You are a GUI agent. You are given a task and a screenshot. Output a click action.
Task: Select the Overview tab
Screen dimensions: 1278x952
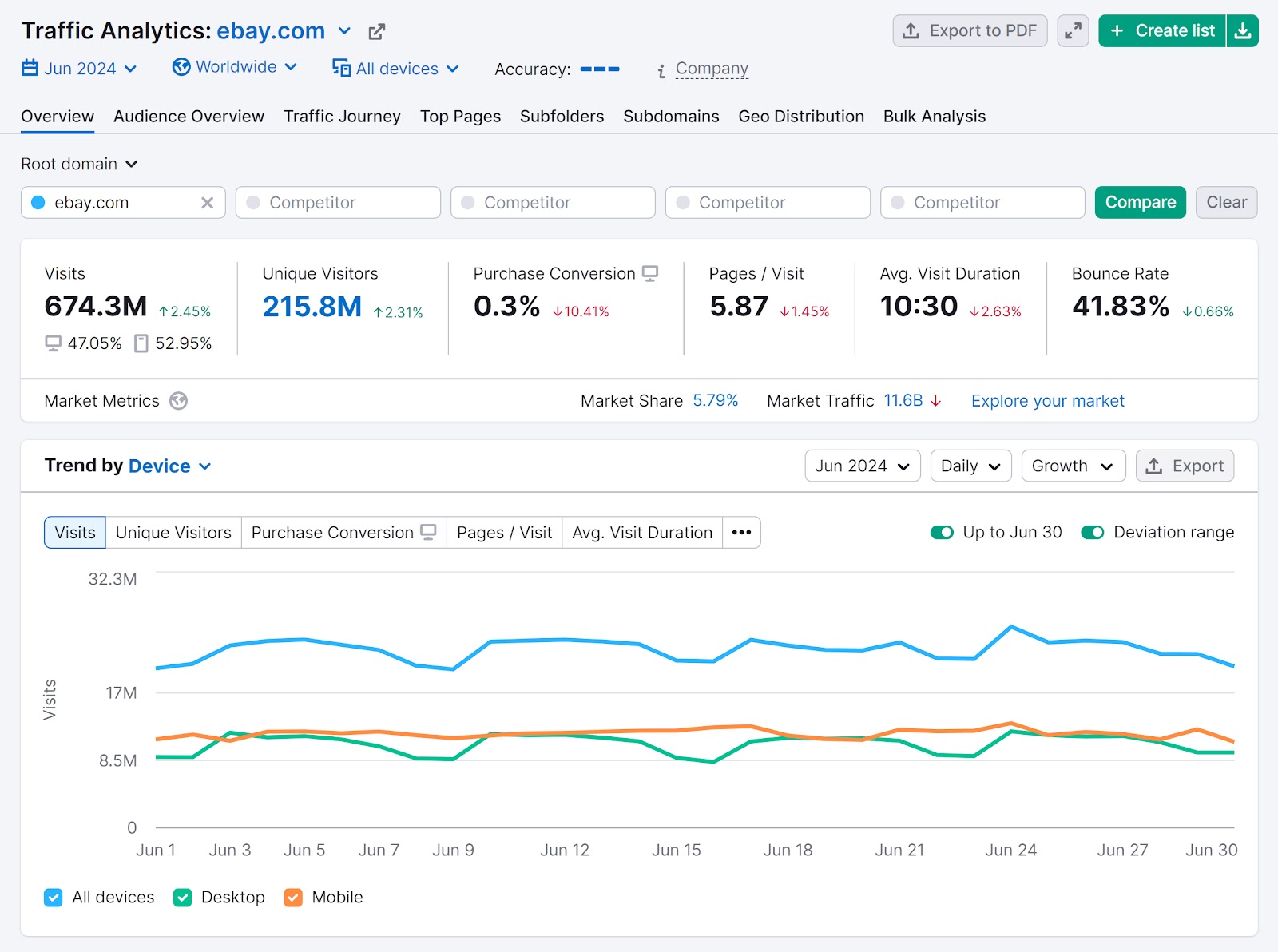pos(58,117)
